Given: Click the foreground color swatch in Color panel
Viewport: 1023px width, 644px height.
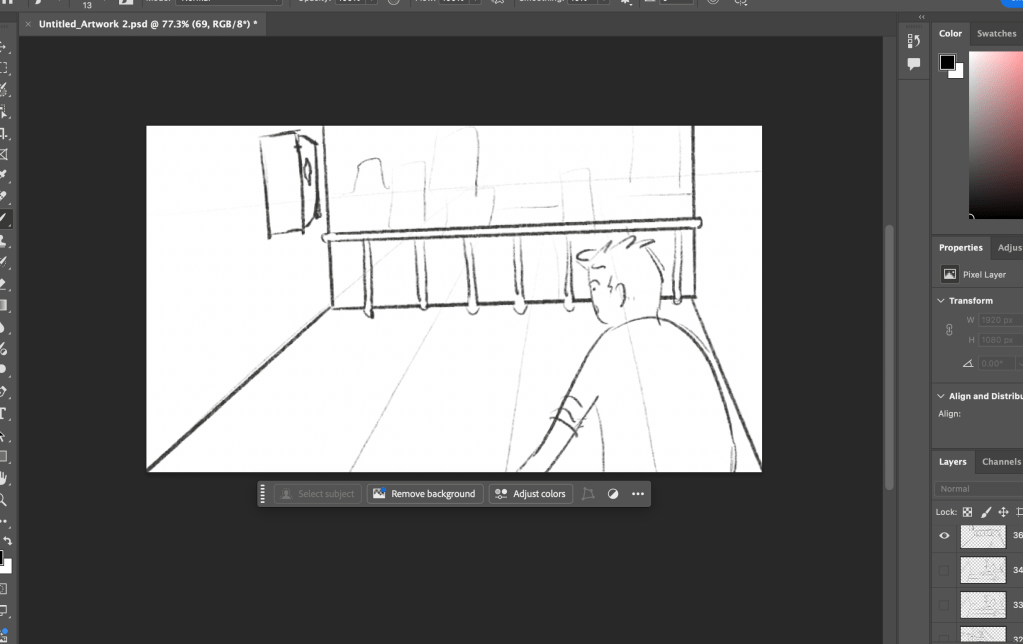Looking at the screenshot, I should 946,62.
